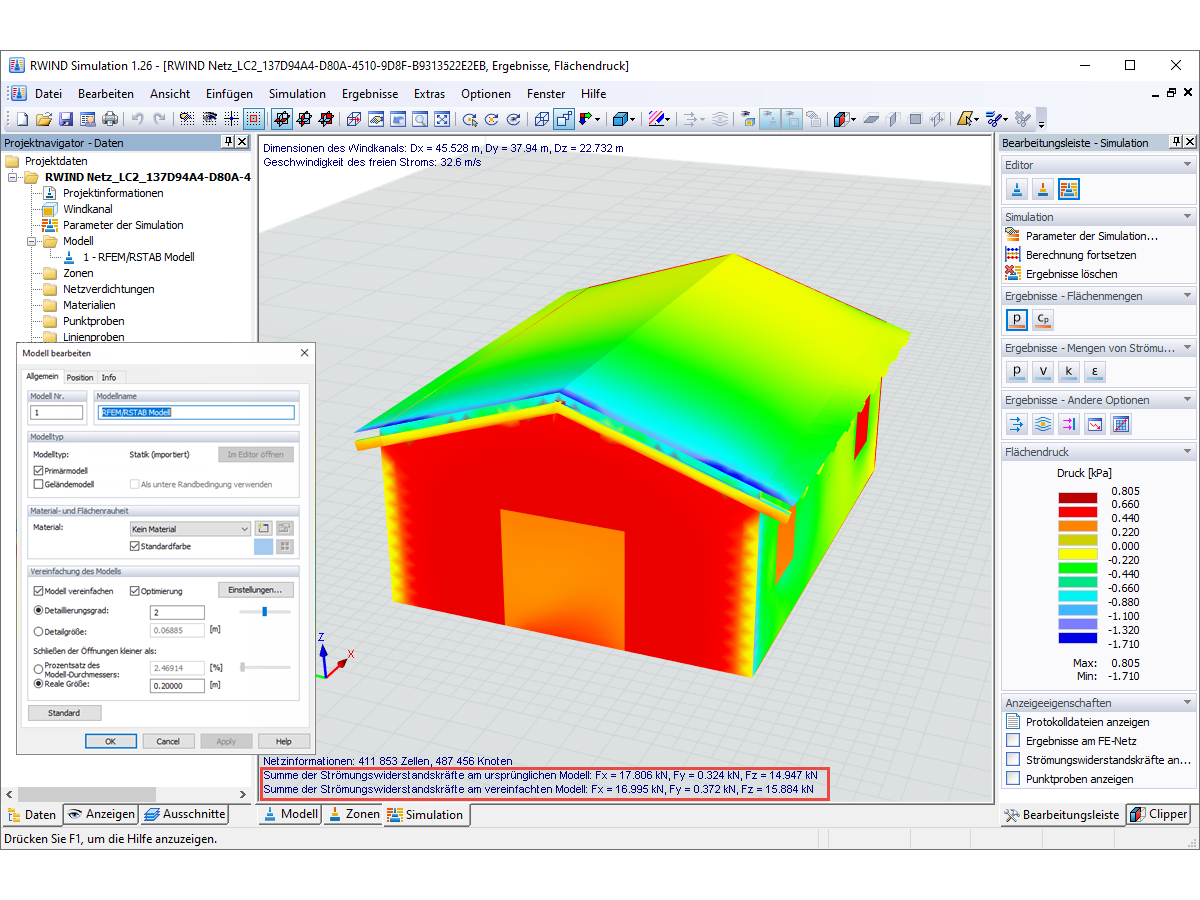Screen dimensions: 1200x900
Task: Collapse the RWIND Netz_LC2 project tree node
Action: (13, 177)
